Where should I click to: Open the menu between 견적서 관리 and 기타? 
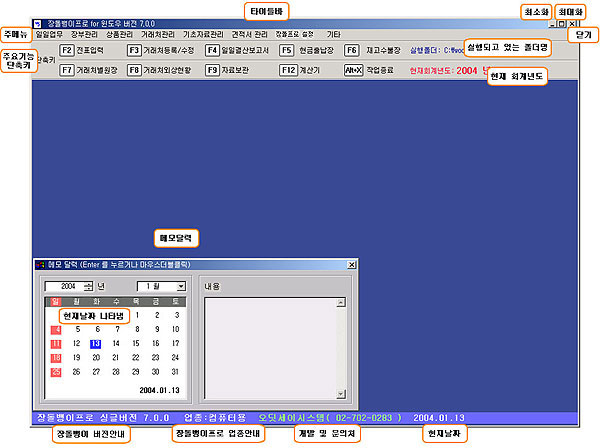(x=295, y=34)
